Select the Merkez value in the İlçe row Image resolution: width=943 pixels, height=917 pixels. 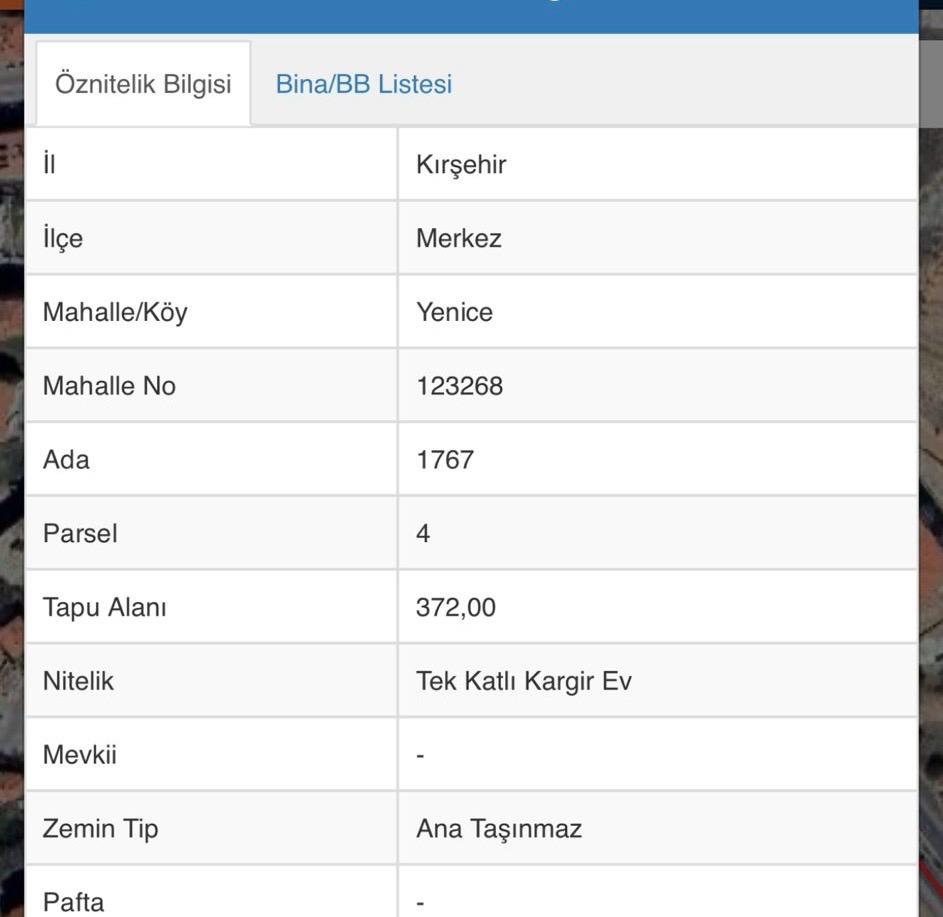pos(459,239)
